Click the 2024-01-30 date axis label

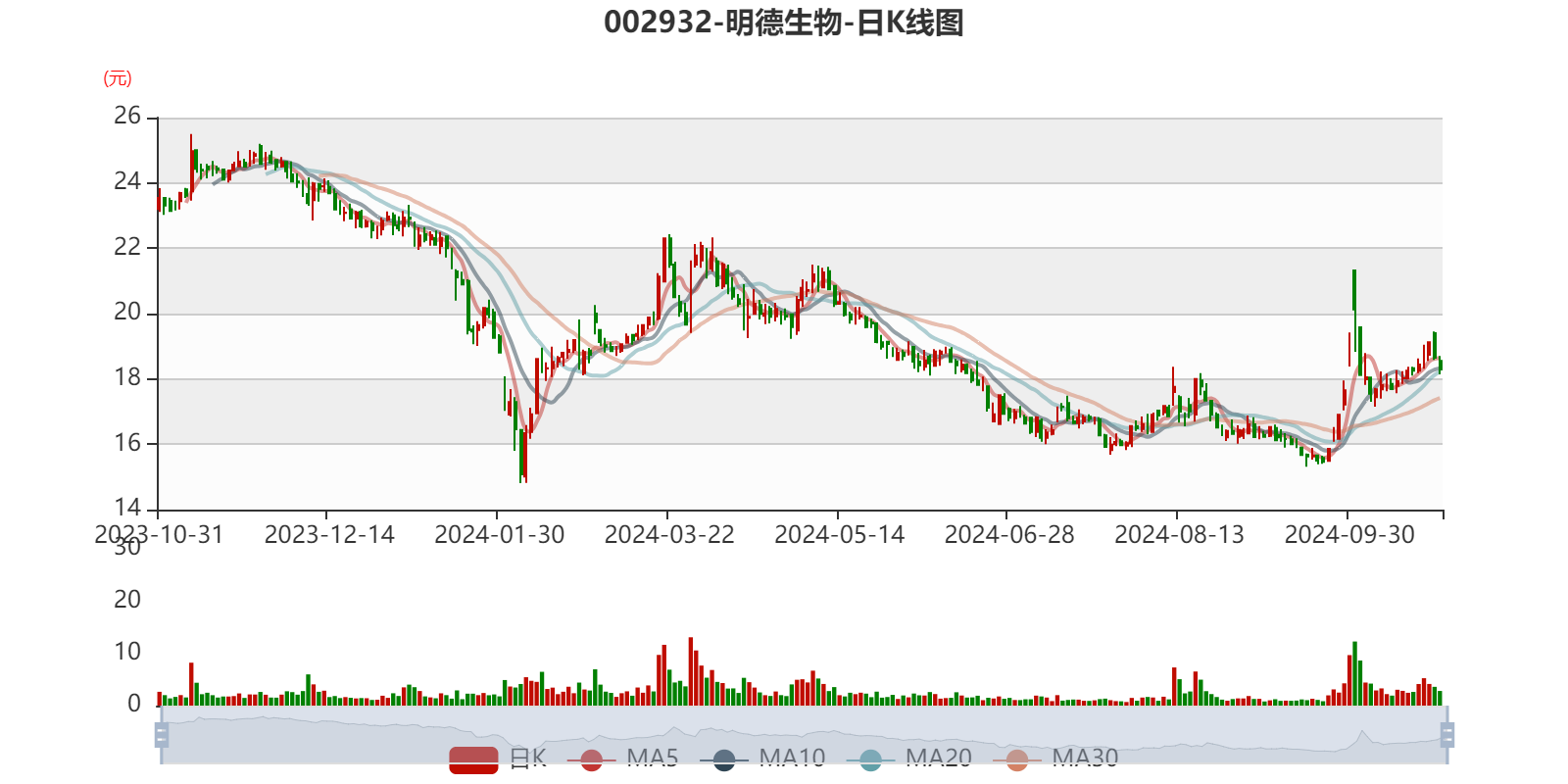(500, 535)
